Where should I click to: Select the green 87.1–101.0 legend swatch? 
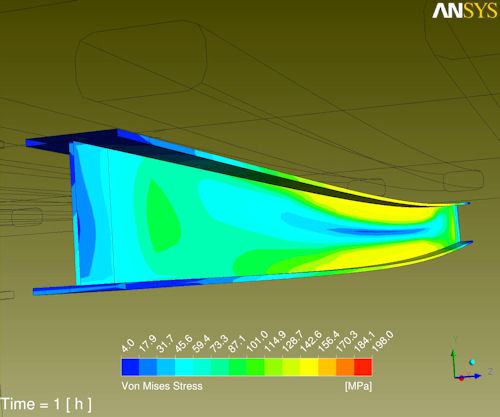click(238, 367)
